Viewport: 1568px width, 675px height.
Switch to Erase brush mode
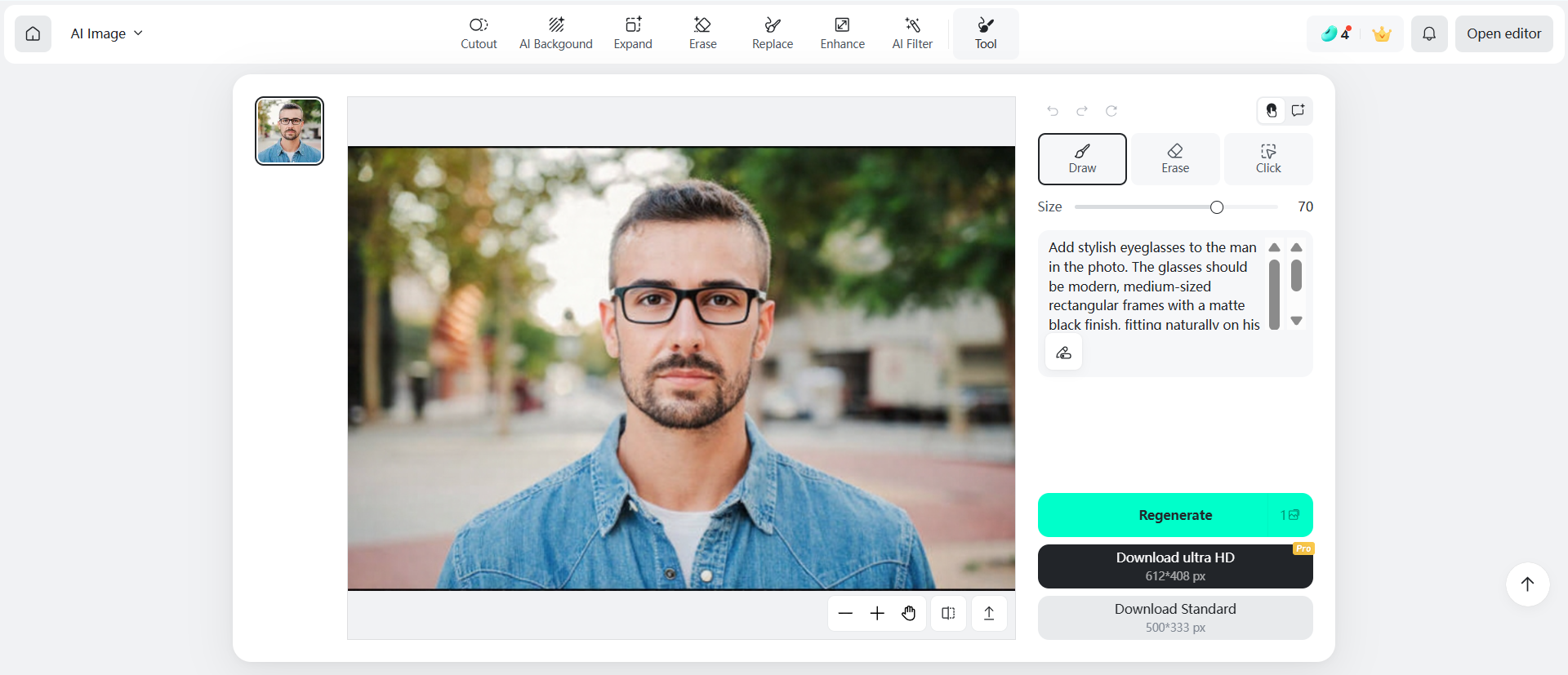(1175, 159)
